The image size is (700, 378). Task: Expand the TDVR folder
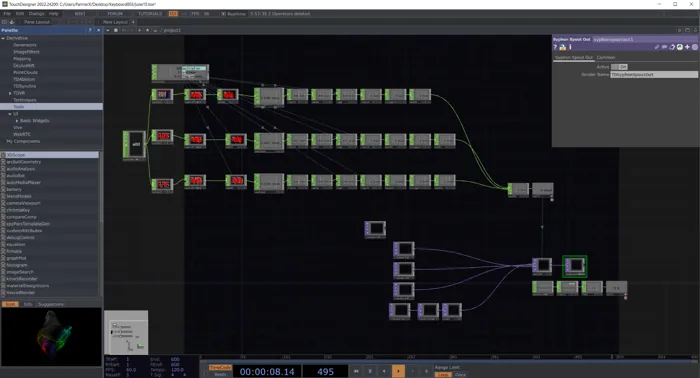[x=10, y=93]
